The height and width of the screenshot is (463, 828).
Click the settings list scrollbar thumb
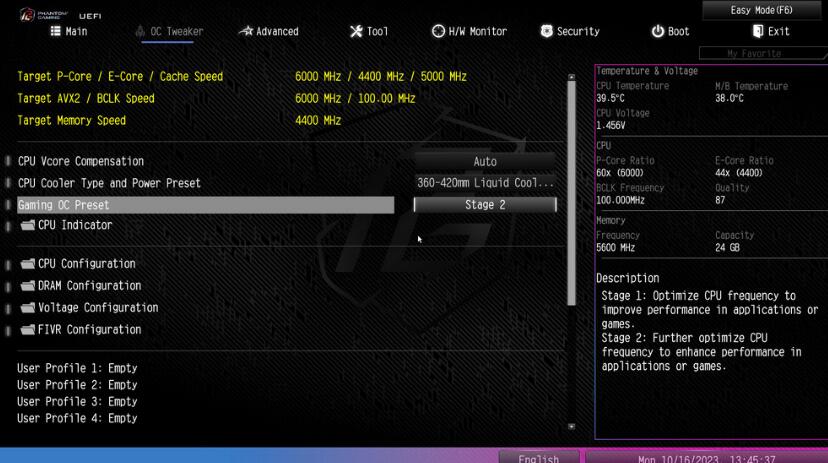click(x=571, y=193)
